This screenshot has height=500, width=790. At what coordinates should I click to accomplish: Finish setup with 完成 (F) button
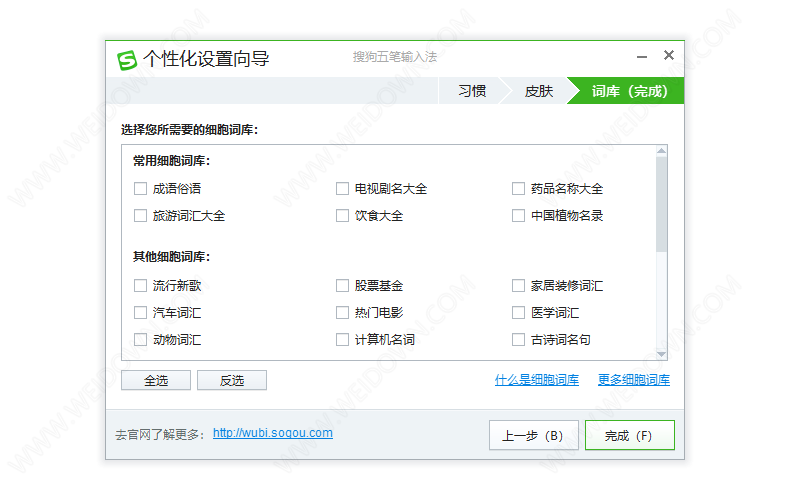coord(630,435)
